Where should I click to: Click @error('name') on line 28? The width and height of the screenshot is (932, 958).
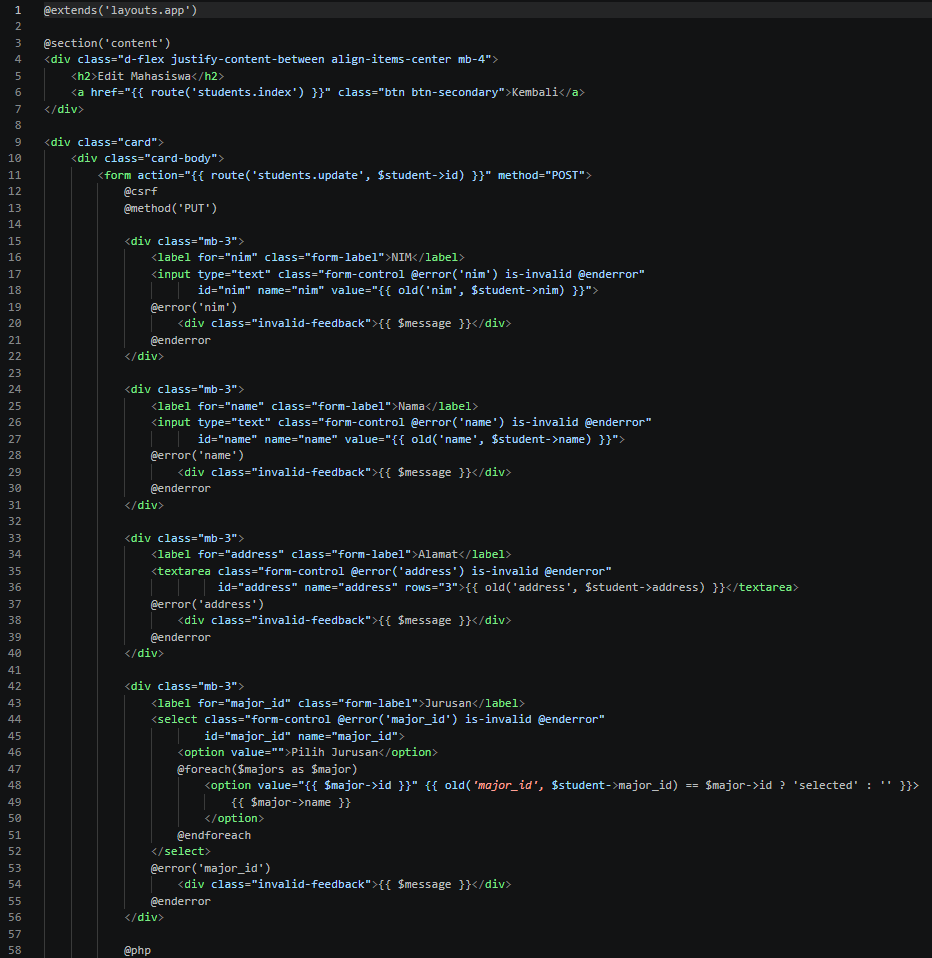[x=197, y=455]
